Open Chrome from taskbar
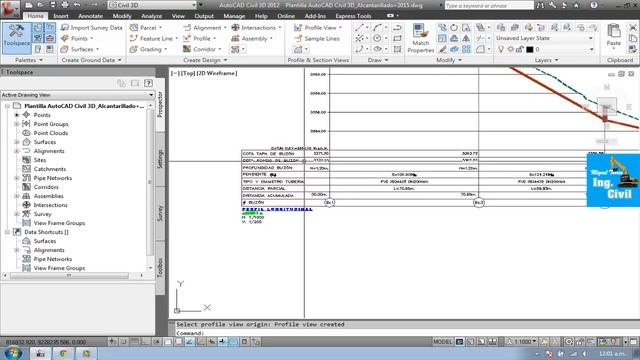 click(x=63, y=353)
